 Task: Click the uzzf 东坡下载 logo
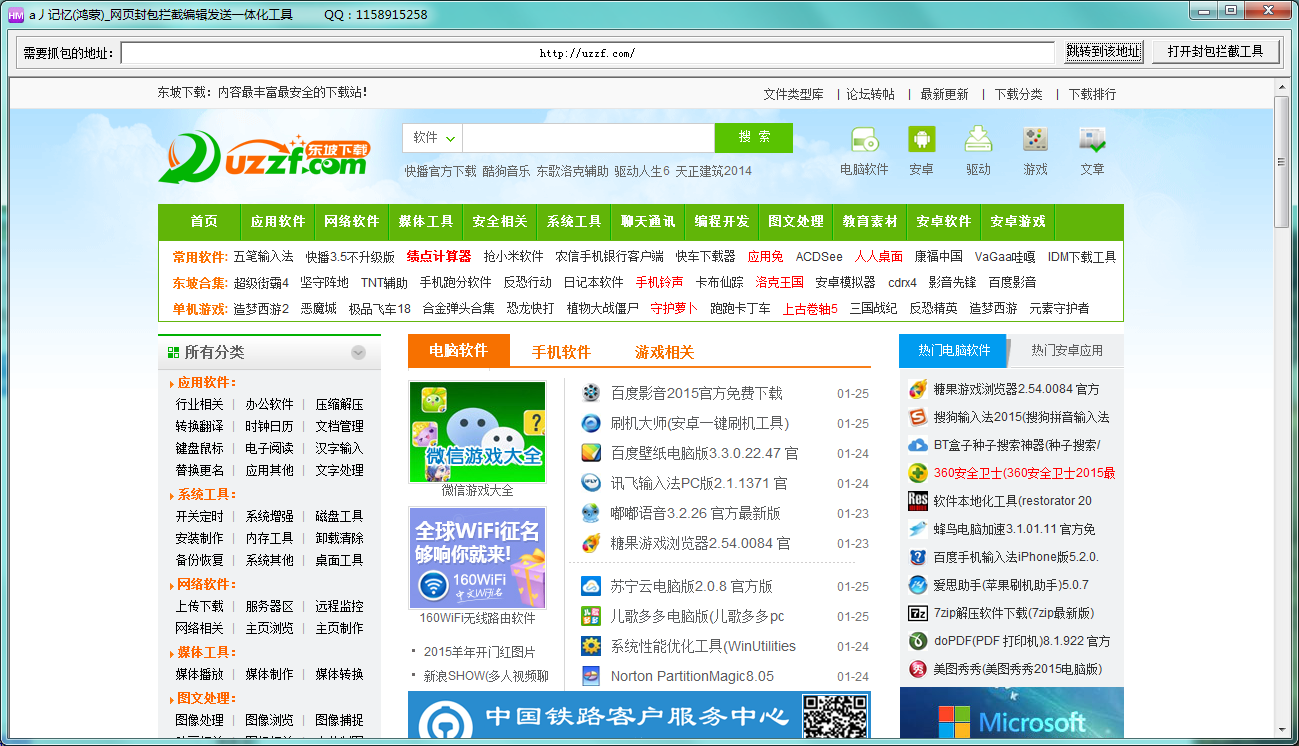pyautogui.click(x=264, y=158)
